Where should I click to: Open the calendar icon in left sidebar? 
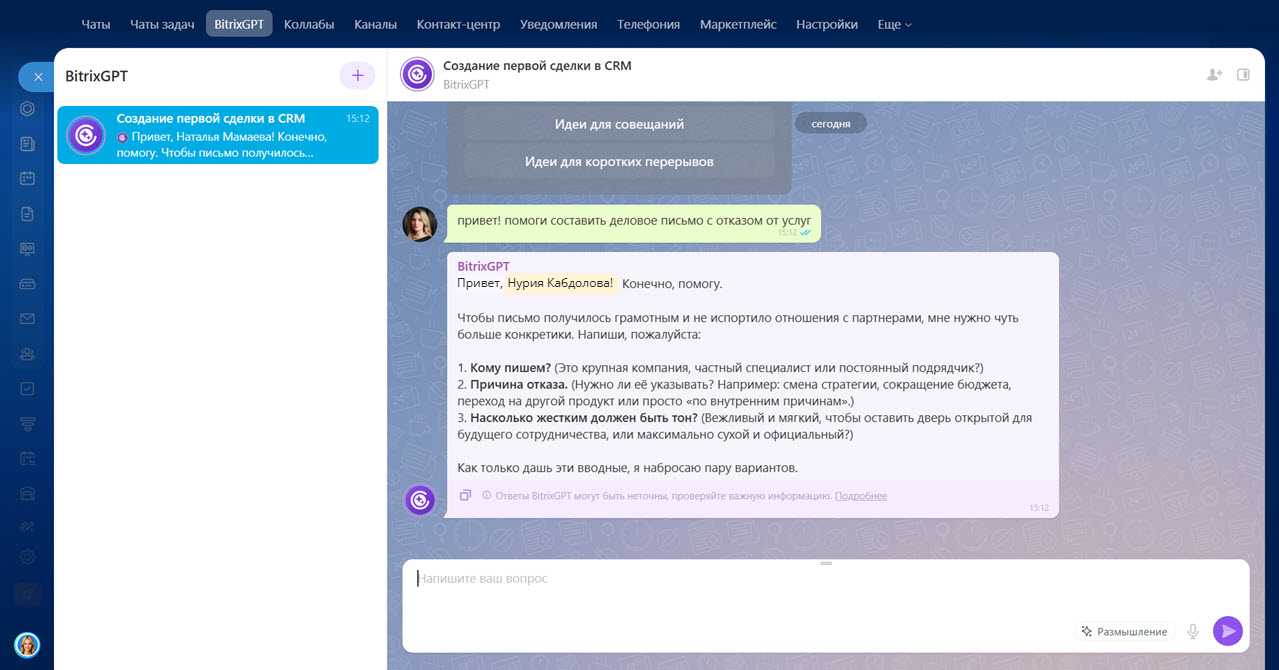(28, 179)
